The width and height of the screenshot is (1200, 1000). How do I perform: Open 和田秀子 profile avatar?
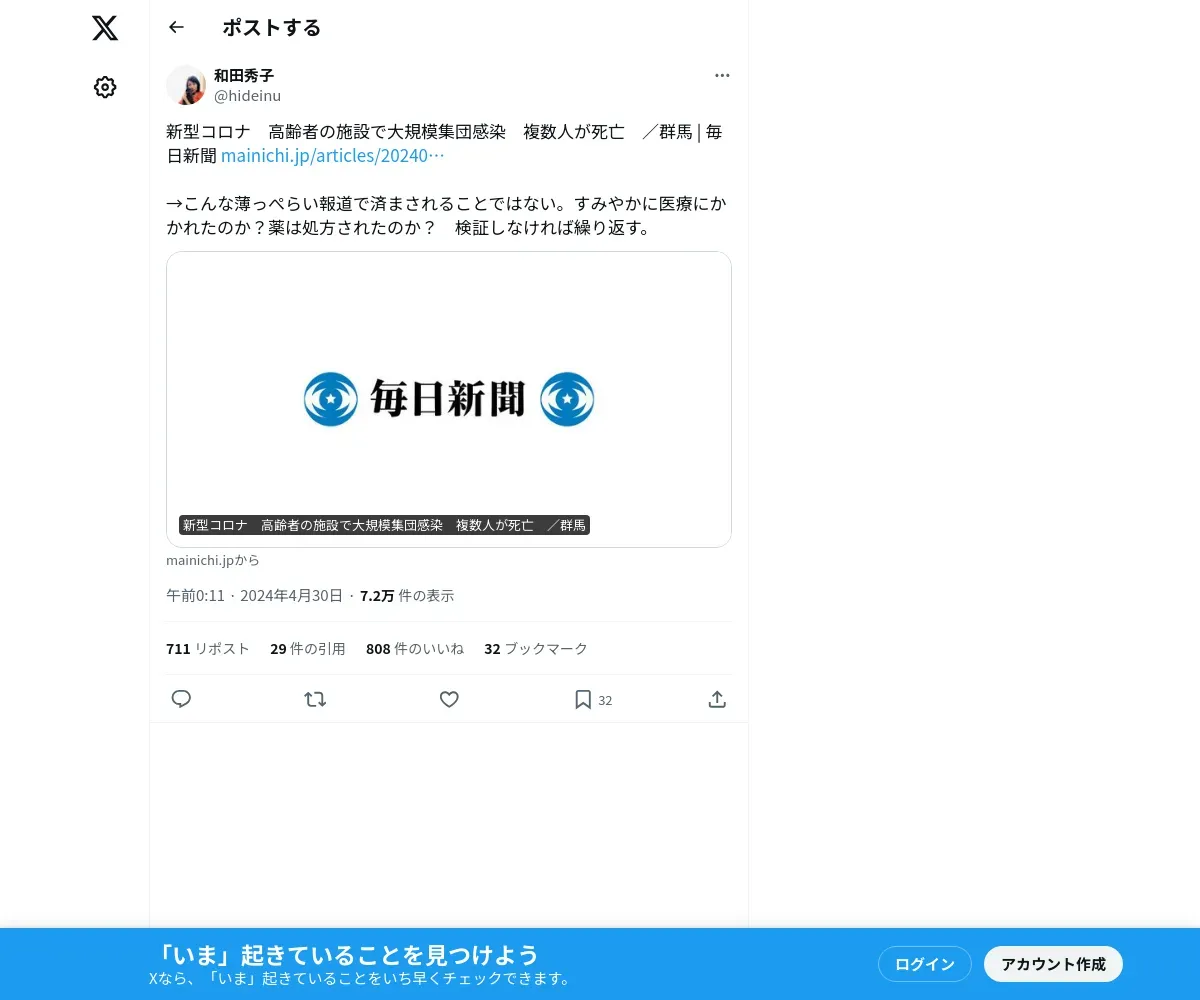tap(186, 85)
